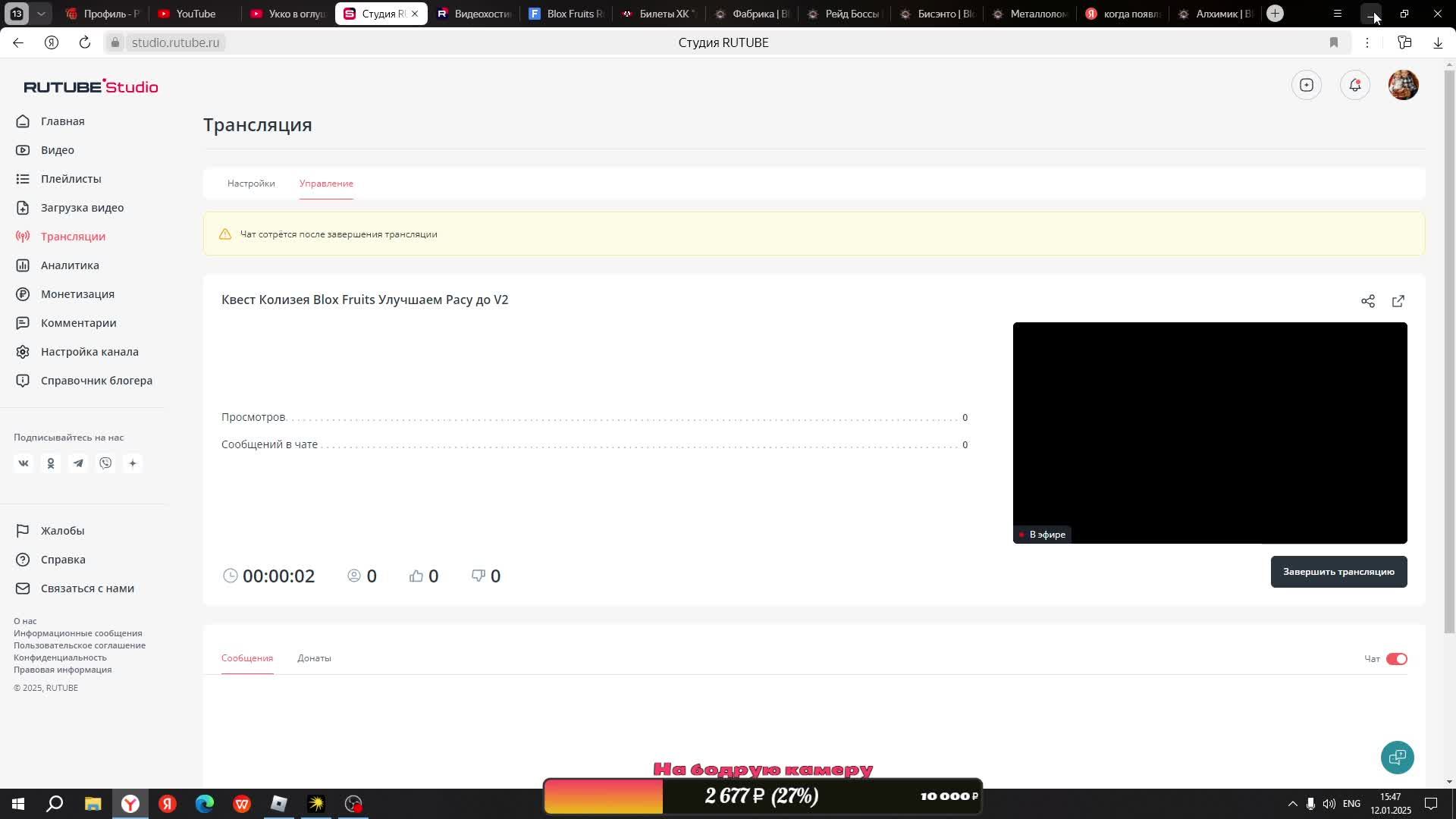1456x819 pixels.
Task: Open Правовая информация footer link
Action: (x=62, y=670)
